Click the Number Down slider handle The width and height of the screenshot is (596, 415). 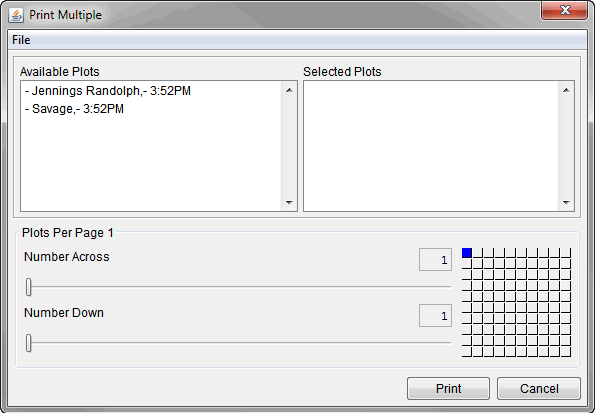pyautogui.click(x=29, y=343)
